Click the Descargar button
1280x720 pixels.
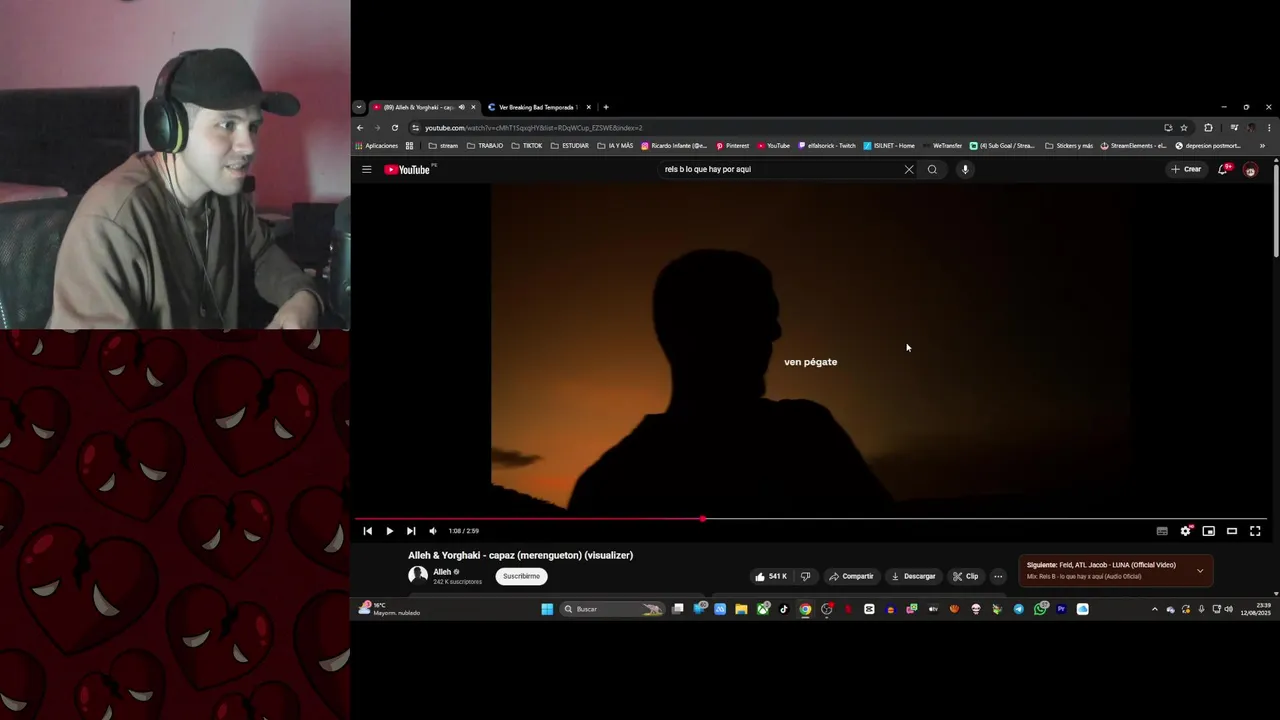pos(914,576)
